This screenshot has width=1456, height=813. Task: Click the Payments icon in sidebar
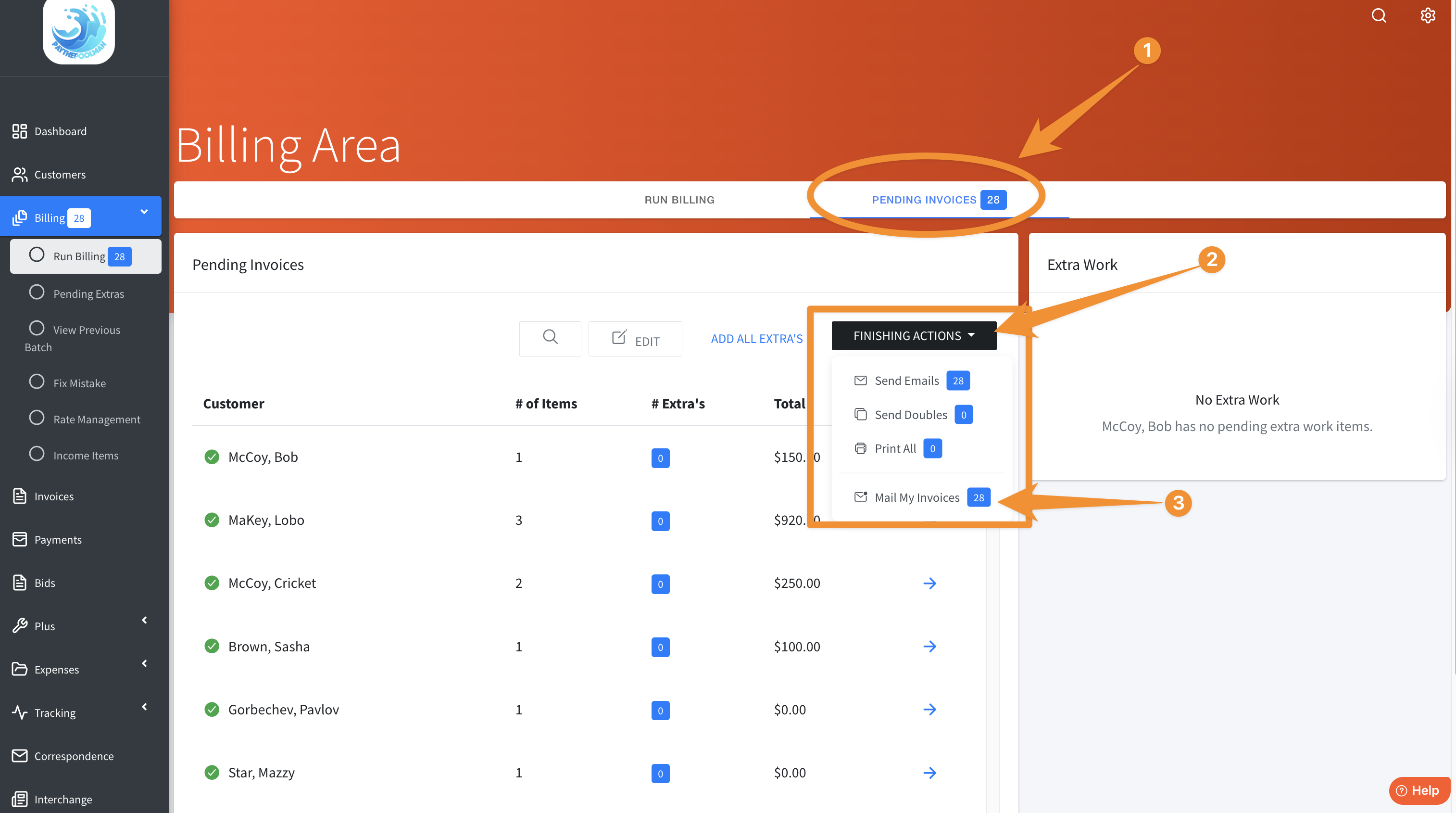(19, 539)
